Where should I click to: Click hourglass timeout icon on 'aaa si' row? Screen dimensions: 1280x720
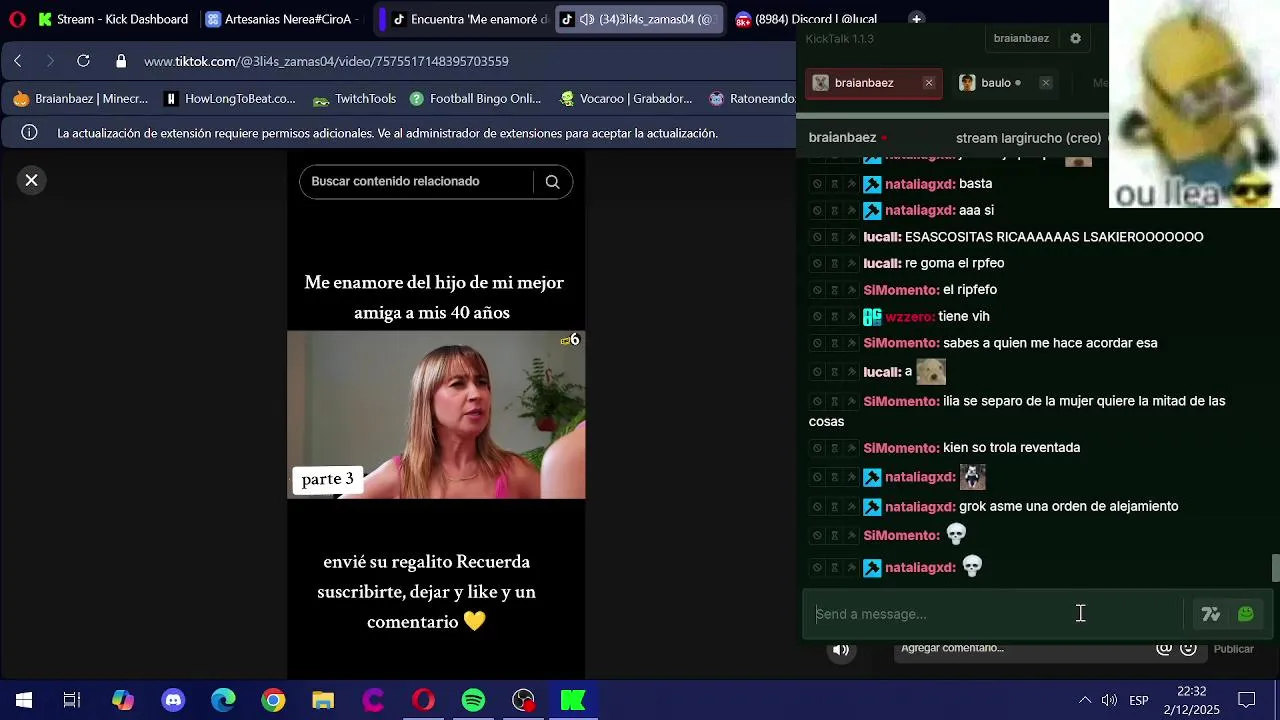(834, 211)
